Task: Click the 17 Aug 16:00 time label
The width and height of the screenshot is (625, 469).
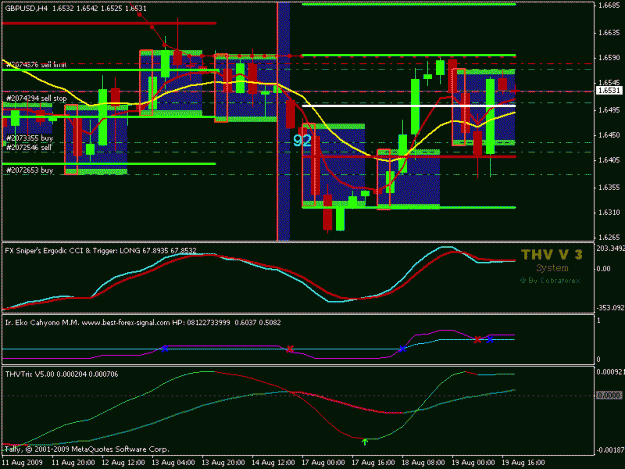Action: point(373,463)
